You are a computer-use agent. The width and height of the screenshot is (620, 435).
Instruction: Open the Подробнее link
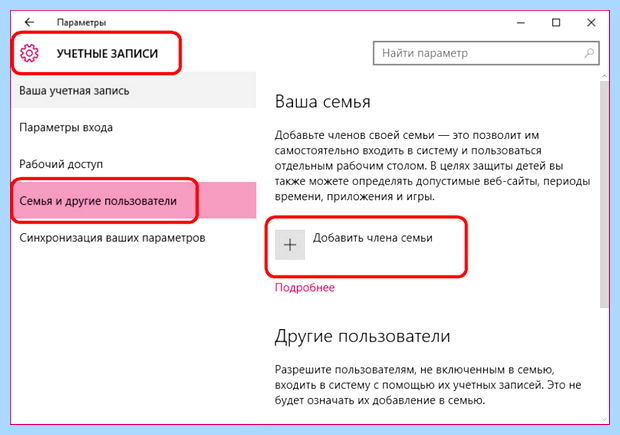click(304, 287)
